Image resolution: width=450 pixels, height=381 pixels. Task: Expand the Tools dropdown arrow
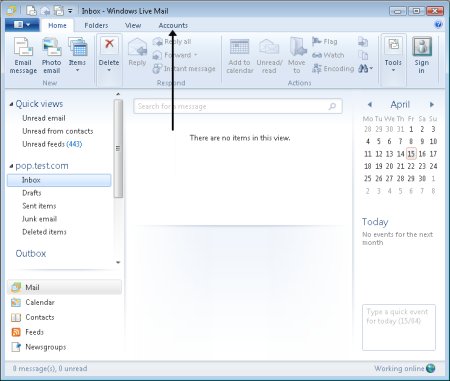[x=393, y=70]
